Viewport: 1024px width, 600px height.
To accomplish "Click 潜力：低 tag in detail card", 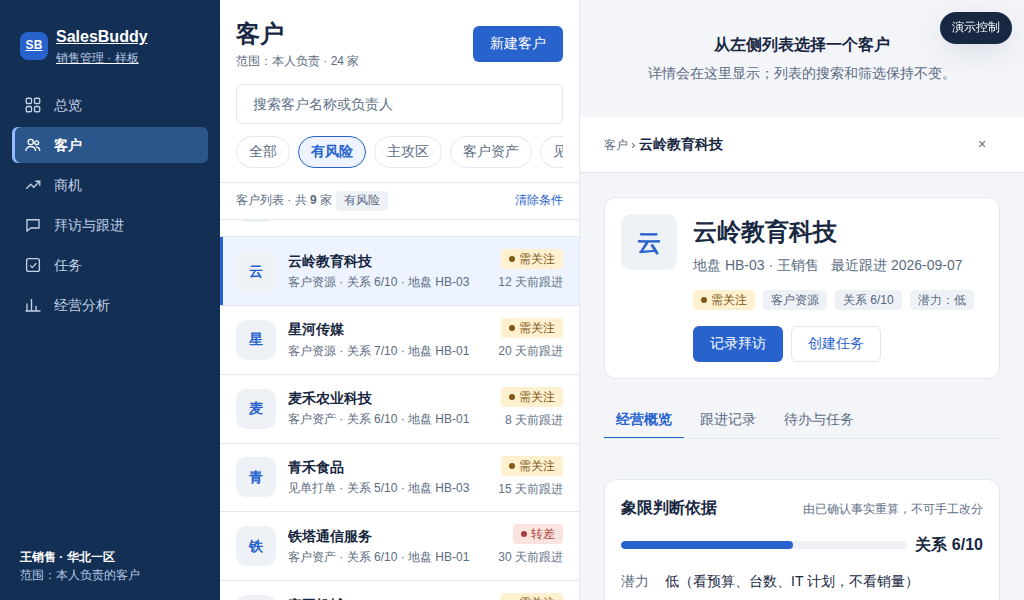I will tap(942, 300).
